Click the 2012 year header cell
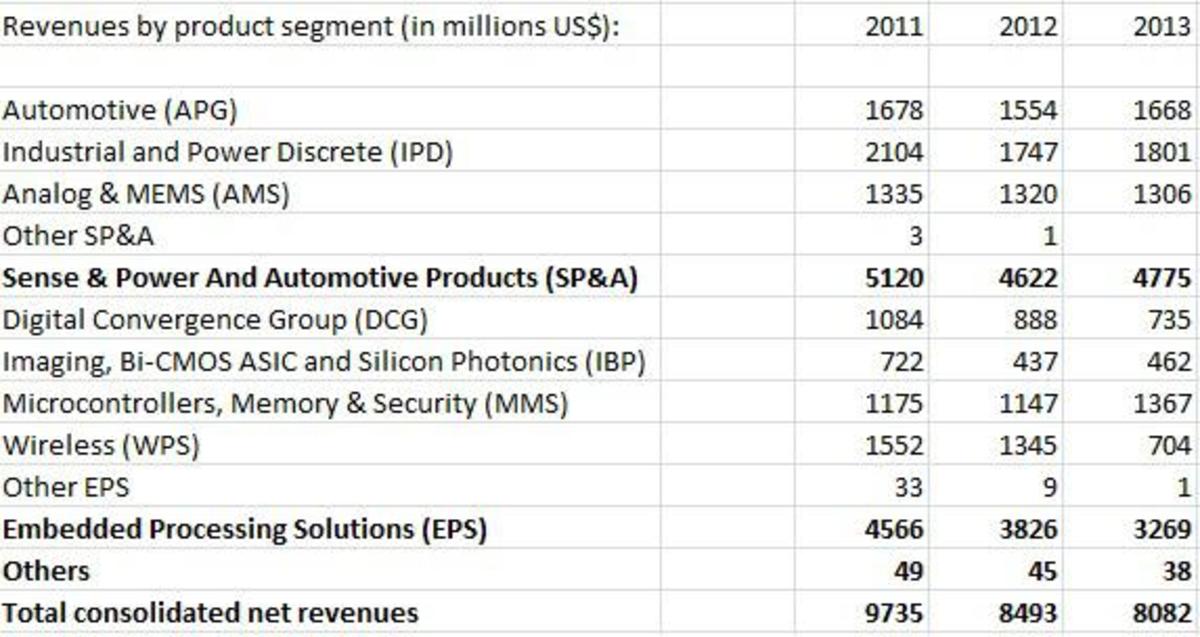The width and height of the screenshot is (1200, 637). [1028, 27]
